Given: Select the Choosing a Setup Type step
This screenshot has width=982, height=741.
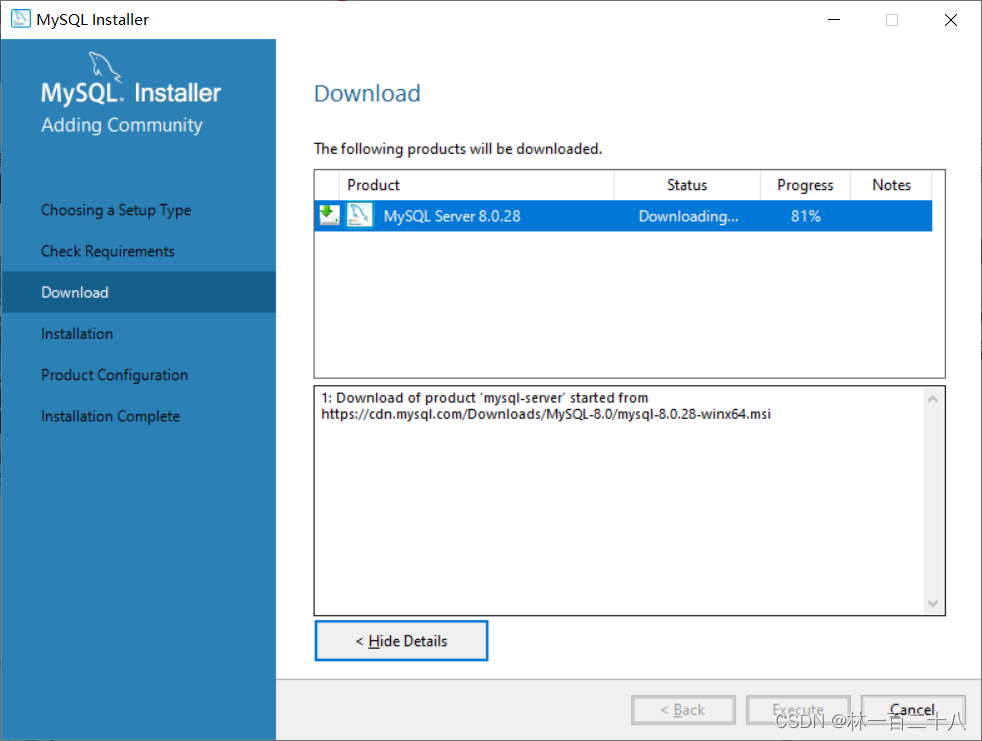Looking at the screenshot, I should [x=116, y=210].
